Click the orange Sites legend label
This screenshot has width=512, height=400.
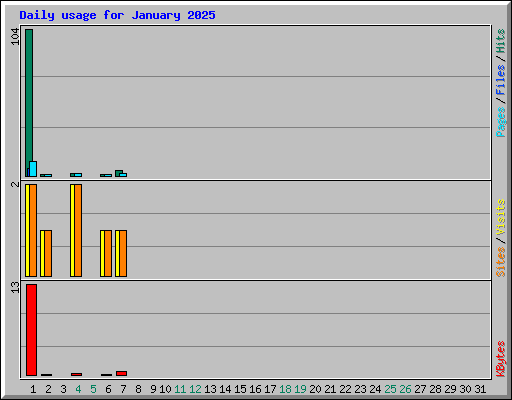tap(501, 262)
